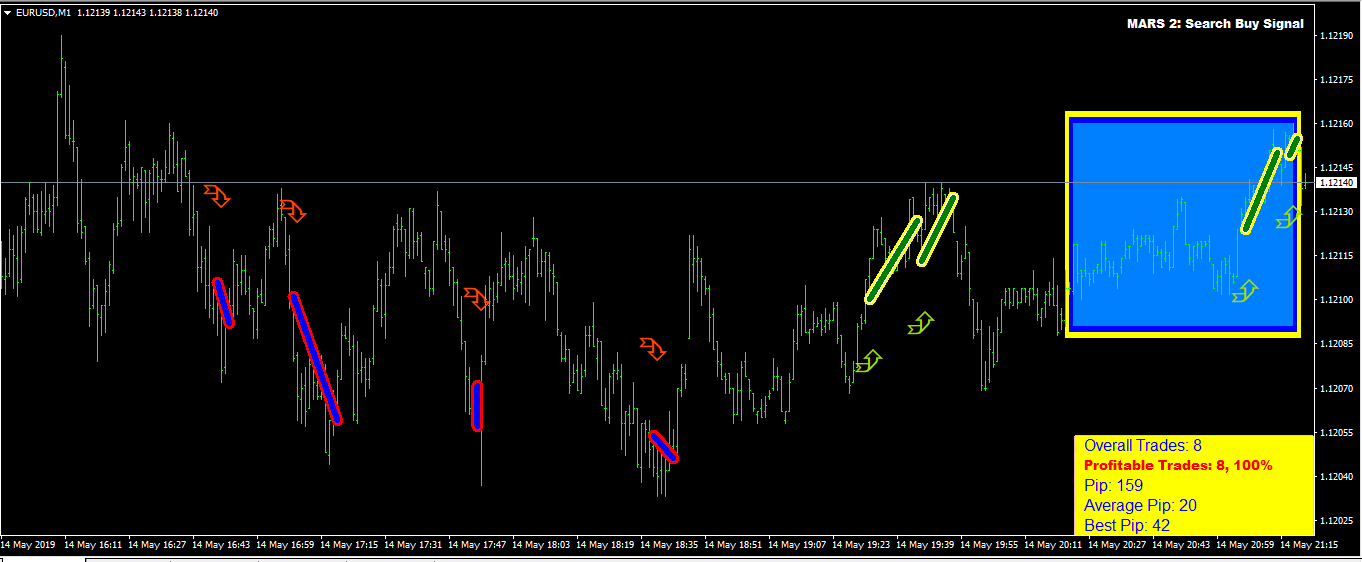The image size is (1362, 562).
Task: Click the Average Pip: 20 statistic
Action: tap(1140, 506)
